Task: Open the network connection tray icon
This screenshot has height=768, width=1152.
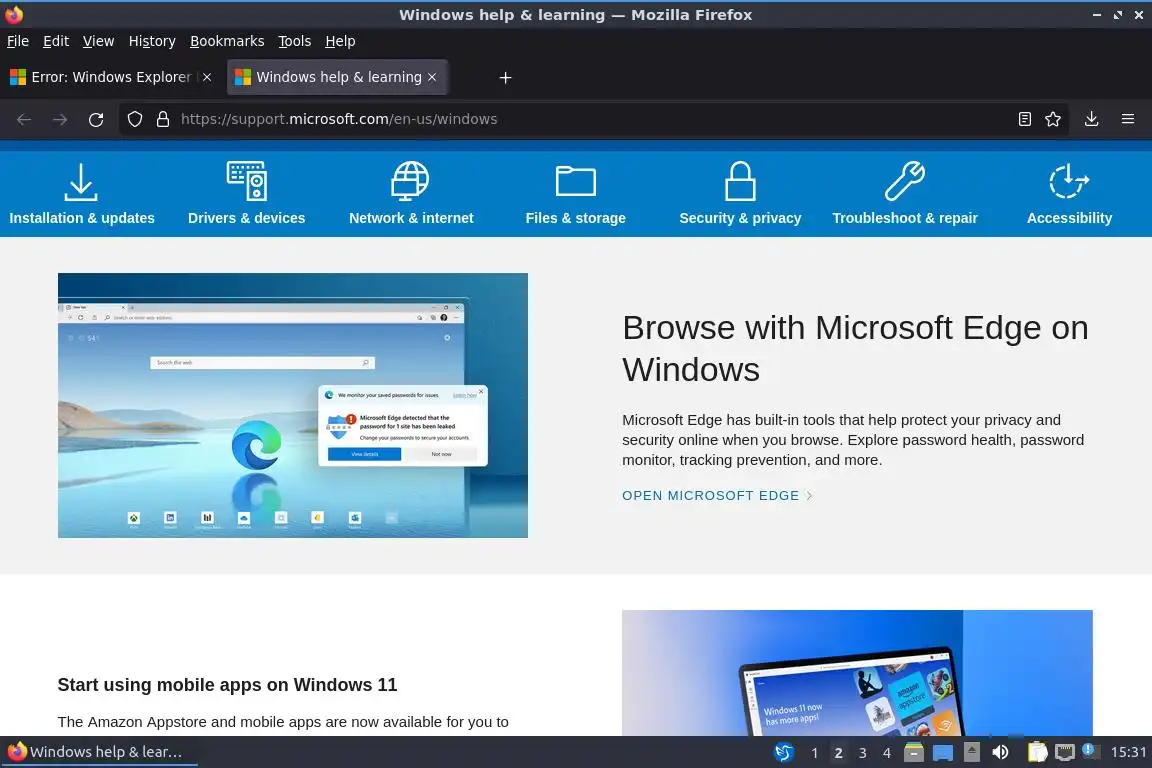Action: [1065, 752]
